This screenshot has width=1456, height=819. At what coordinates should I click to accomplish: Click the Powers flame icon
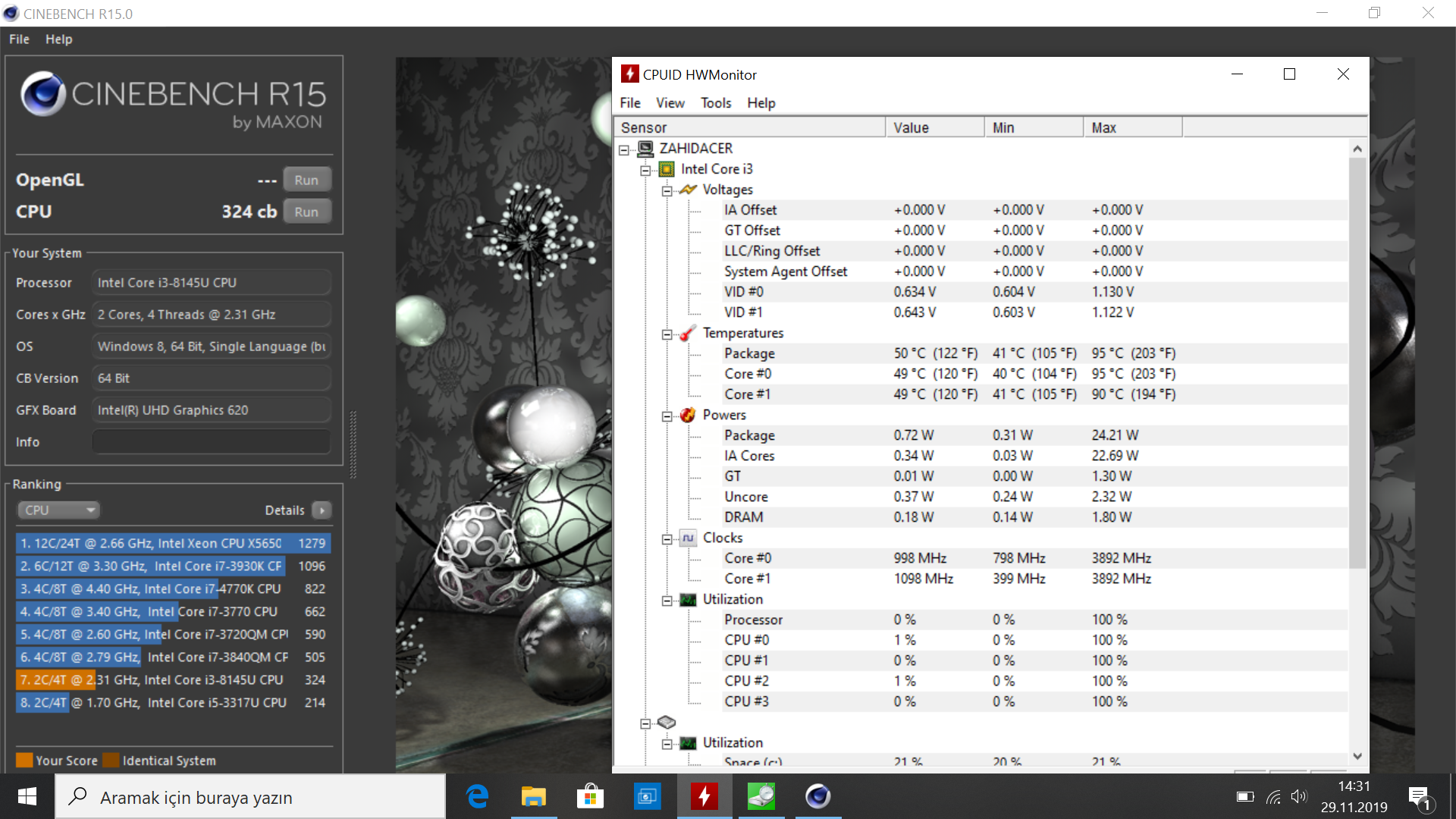[x=688, y=415]
